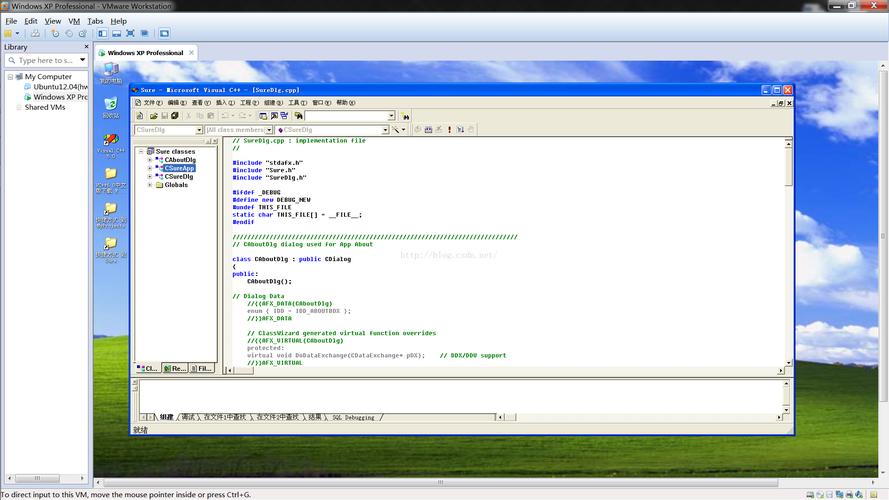
Task: Open the find text combo box dropdown arrow
Action: [391, 116]
